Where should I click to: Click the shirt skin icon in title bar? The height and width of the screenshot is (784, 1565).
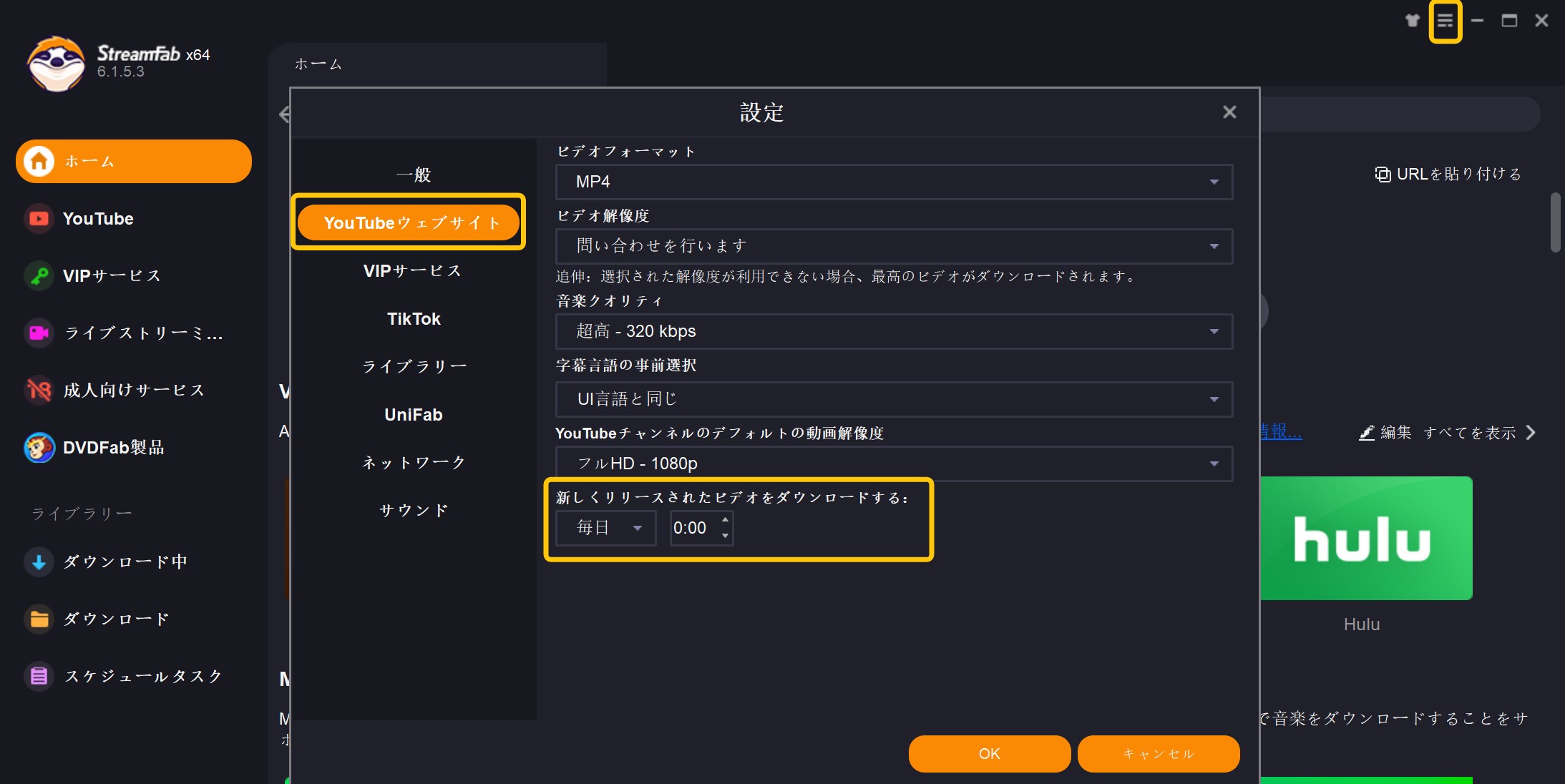[x=1413, y=20]
